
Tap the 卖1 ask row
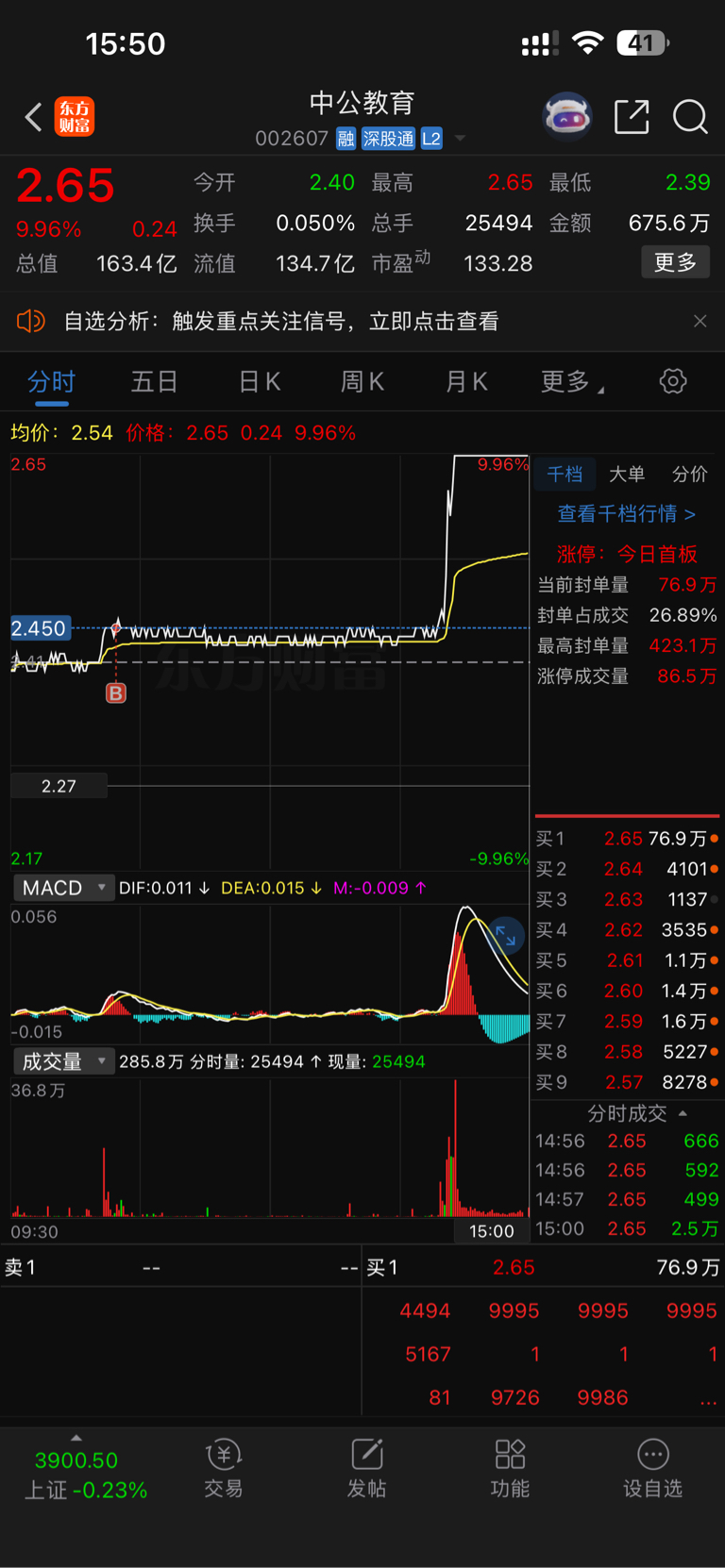click(x=181, y=1268)
